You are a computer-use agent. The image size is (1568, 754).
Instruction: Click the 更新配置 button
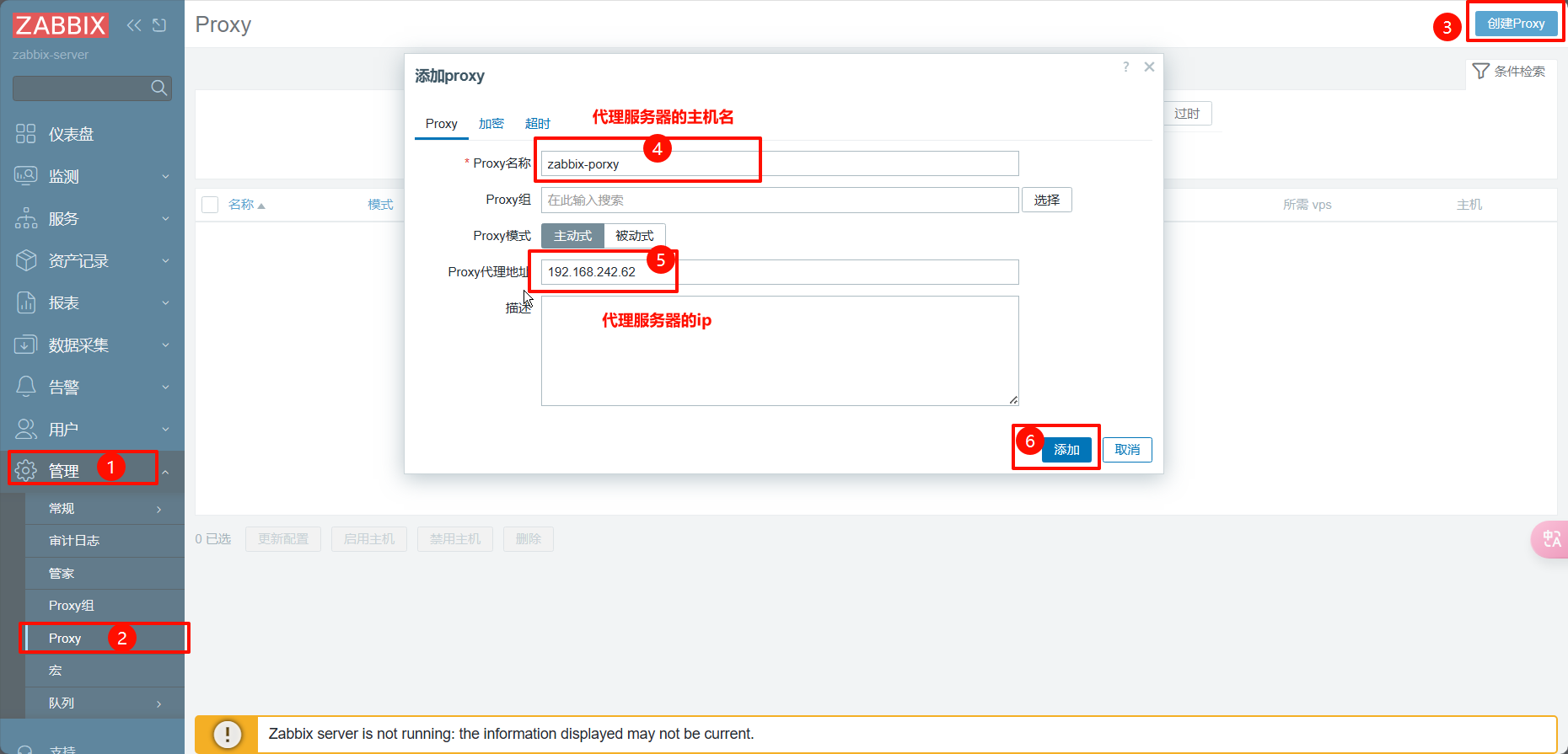pos(283,539)
